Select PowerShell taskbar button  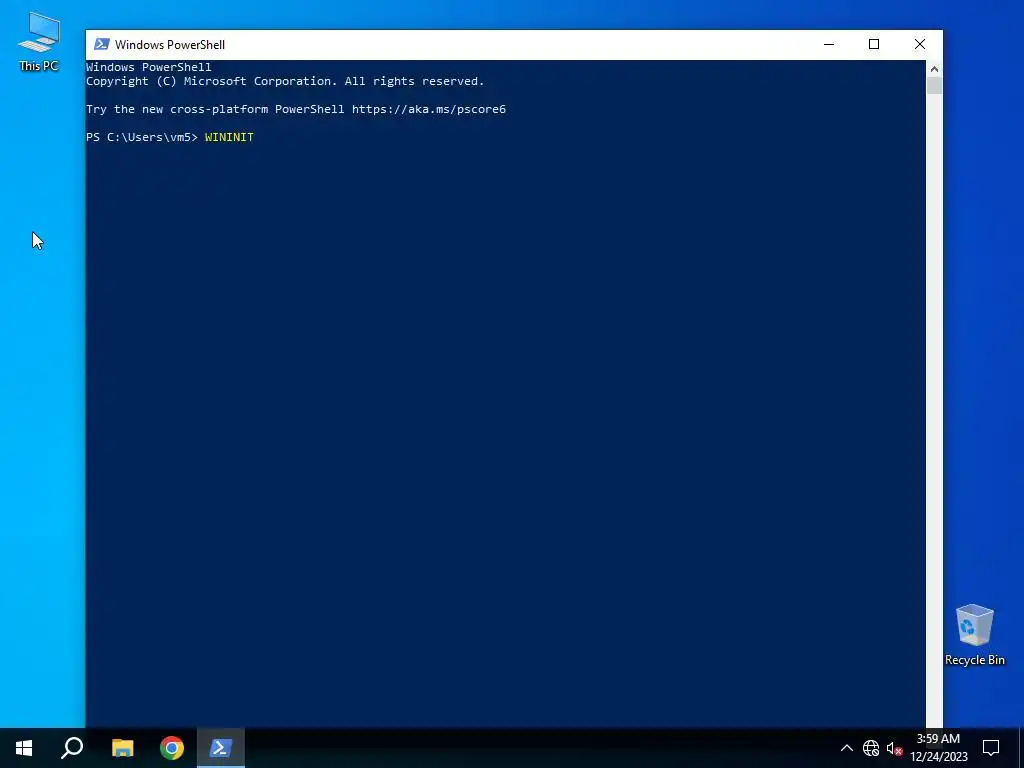pyautogui.click(x=221, y=748)
